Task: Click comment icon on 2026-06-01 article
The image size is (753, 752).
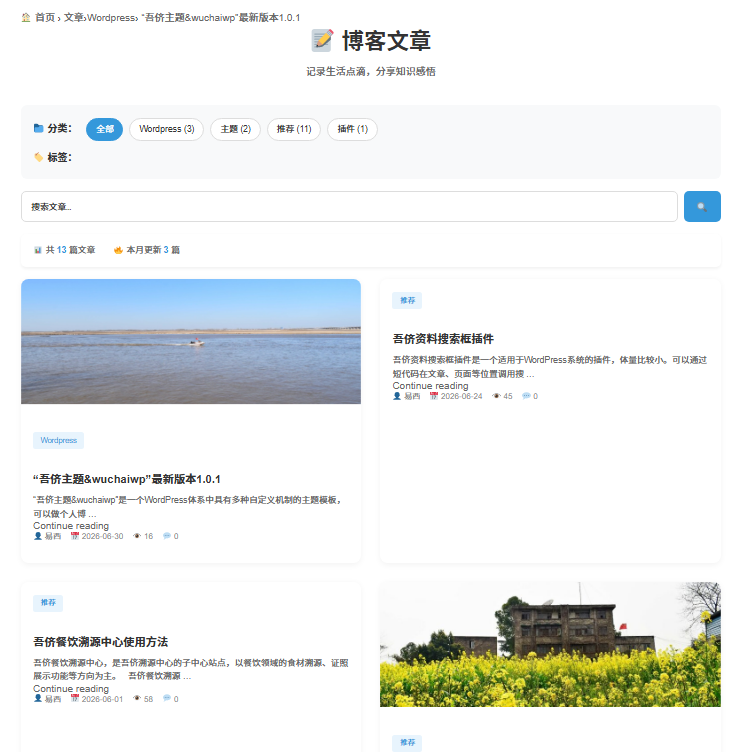Action: click(167, 699)
